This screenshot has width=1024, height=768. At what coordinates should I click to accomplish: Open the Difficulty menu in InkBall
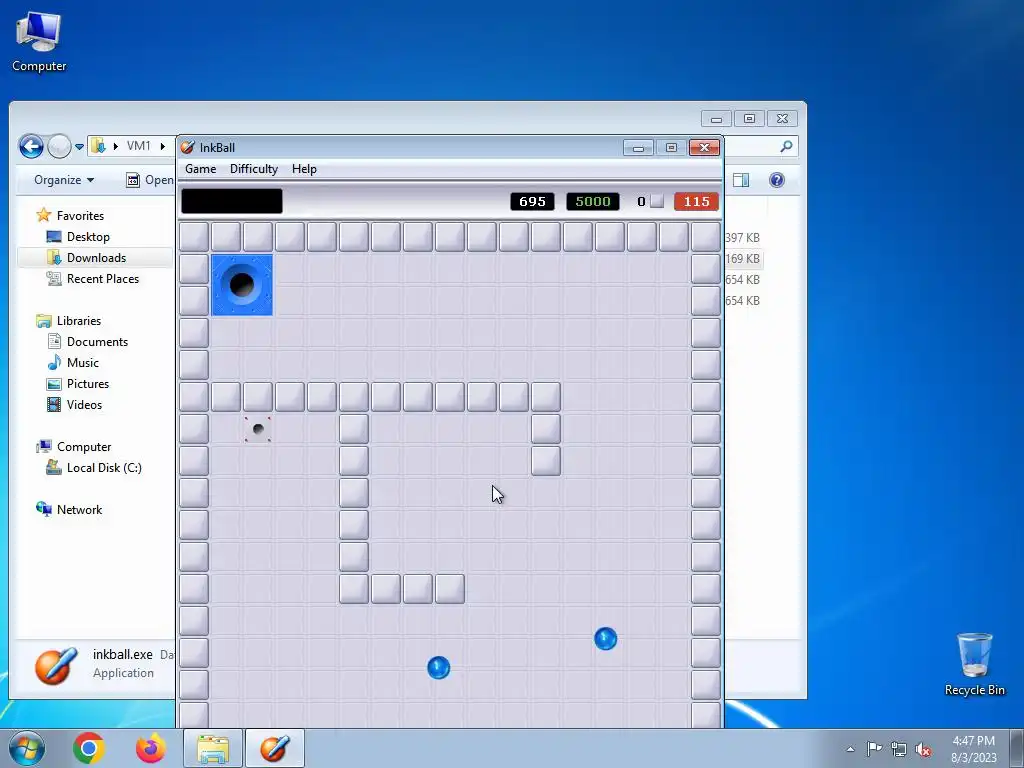point(253,169)
